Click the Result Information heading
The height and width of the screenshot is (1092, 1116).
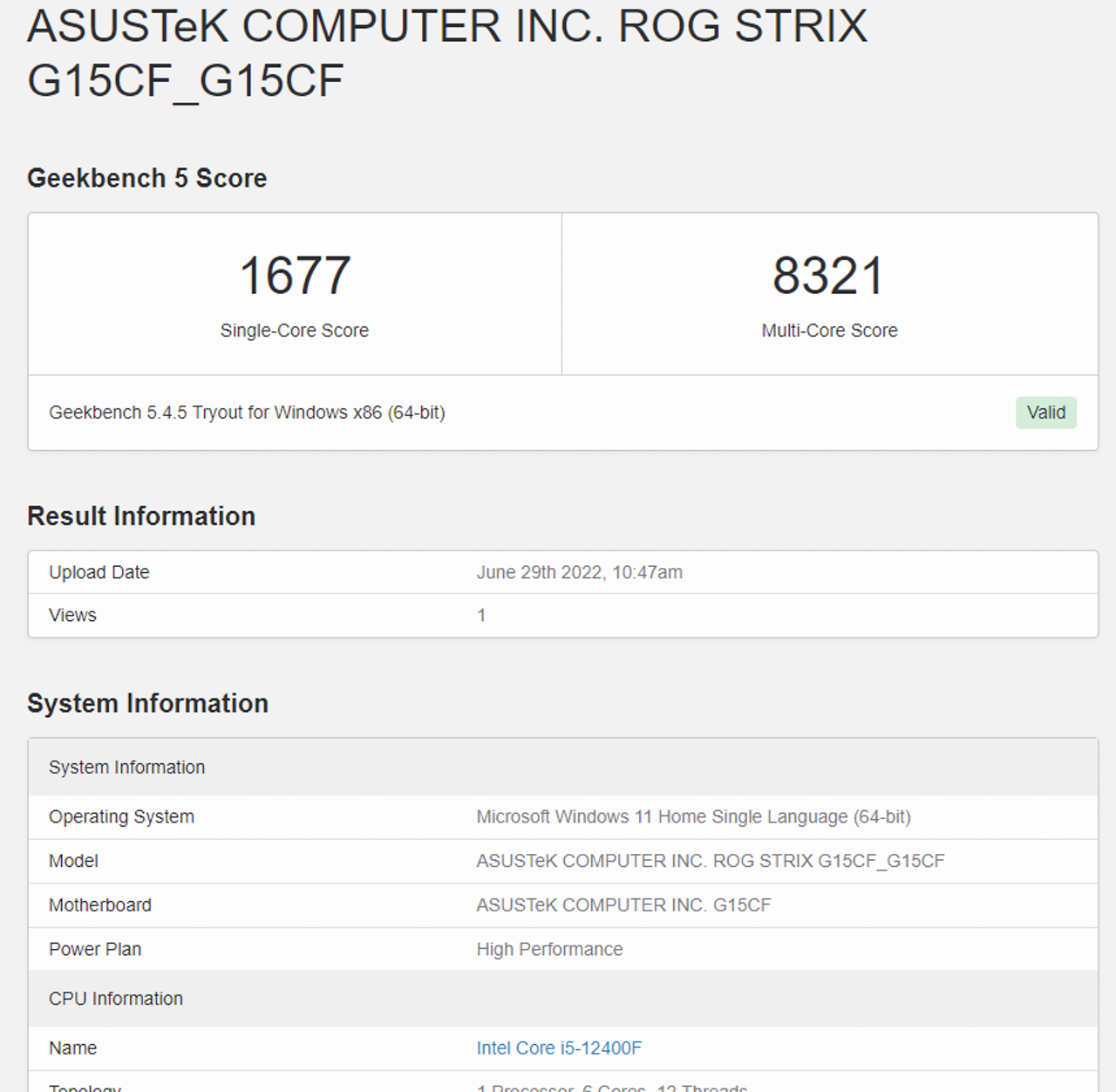pyautogui.click(x=141, y=516)
